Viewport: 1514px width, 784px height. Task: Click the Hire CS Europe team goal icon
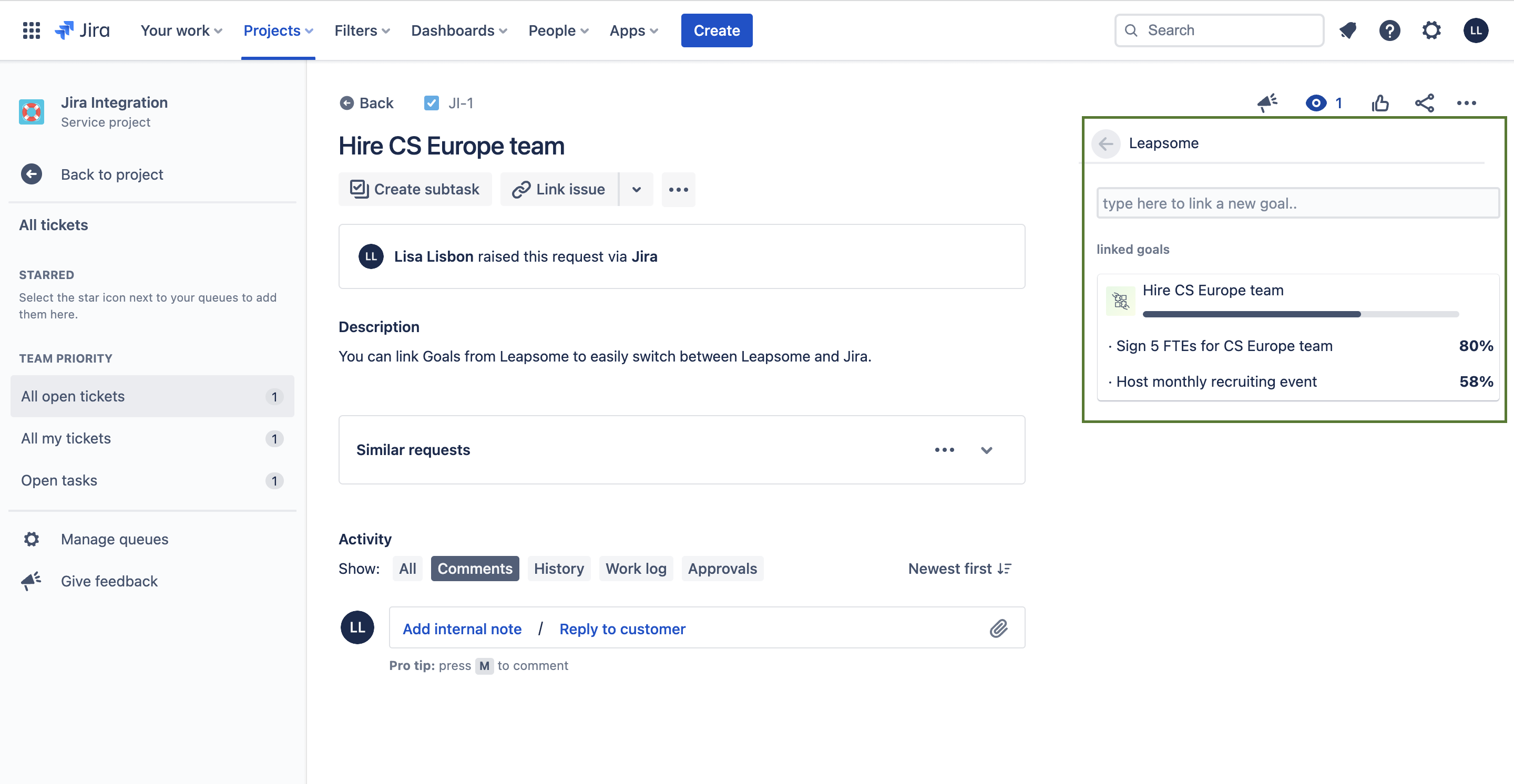click(x=1120, y=301)
